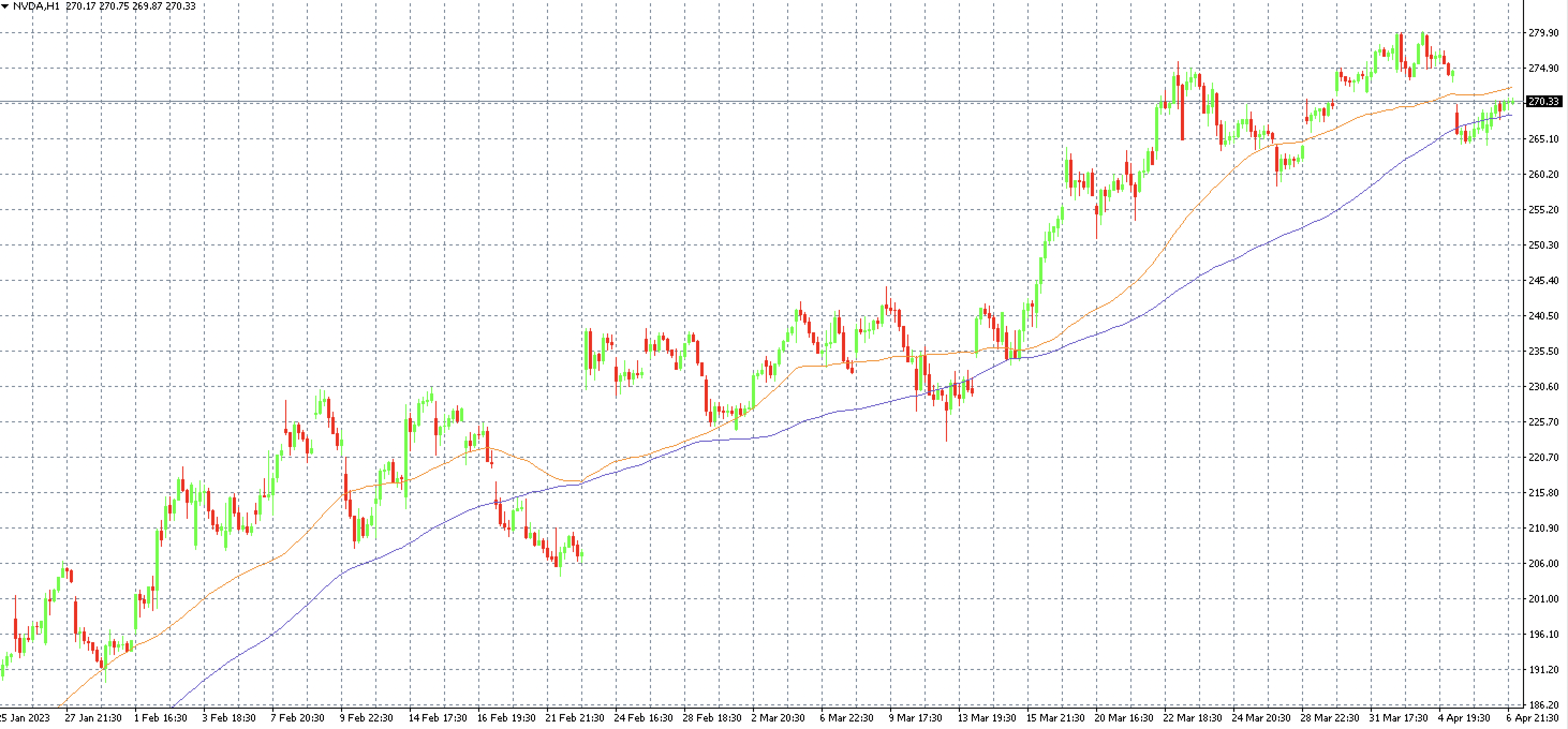
Task: Click the 13 Mar 19:30 time label
Action: [x=987, y=718]
